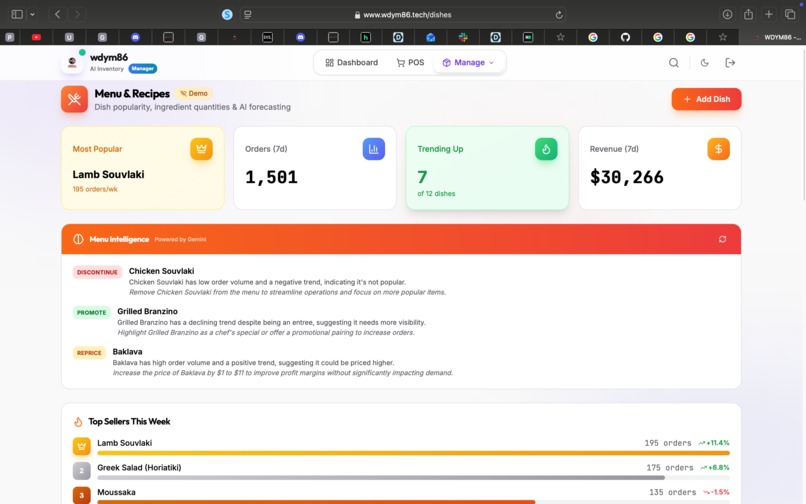Switch to the U favicon tab
The width and height of the screenshot is (806, 504).
click(x=69, y=37)
